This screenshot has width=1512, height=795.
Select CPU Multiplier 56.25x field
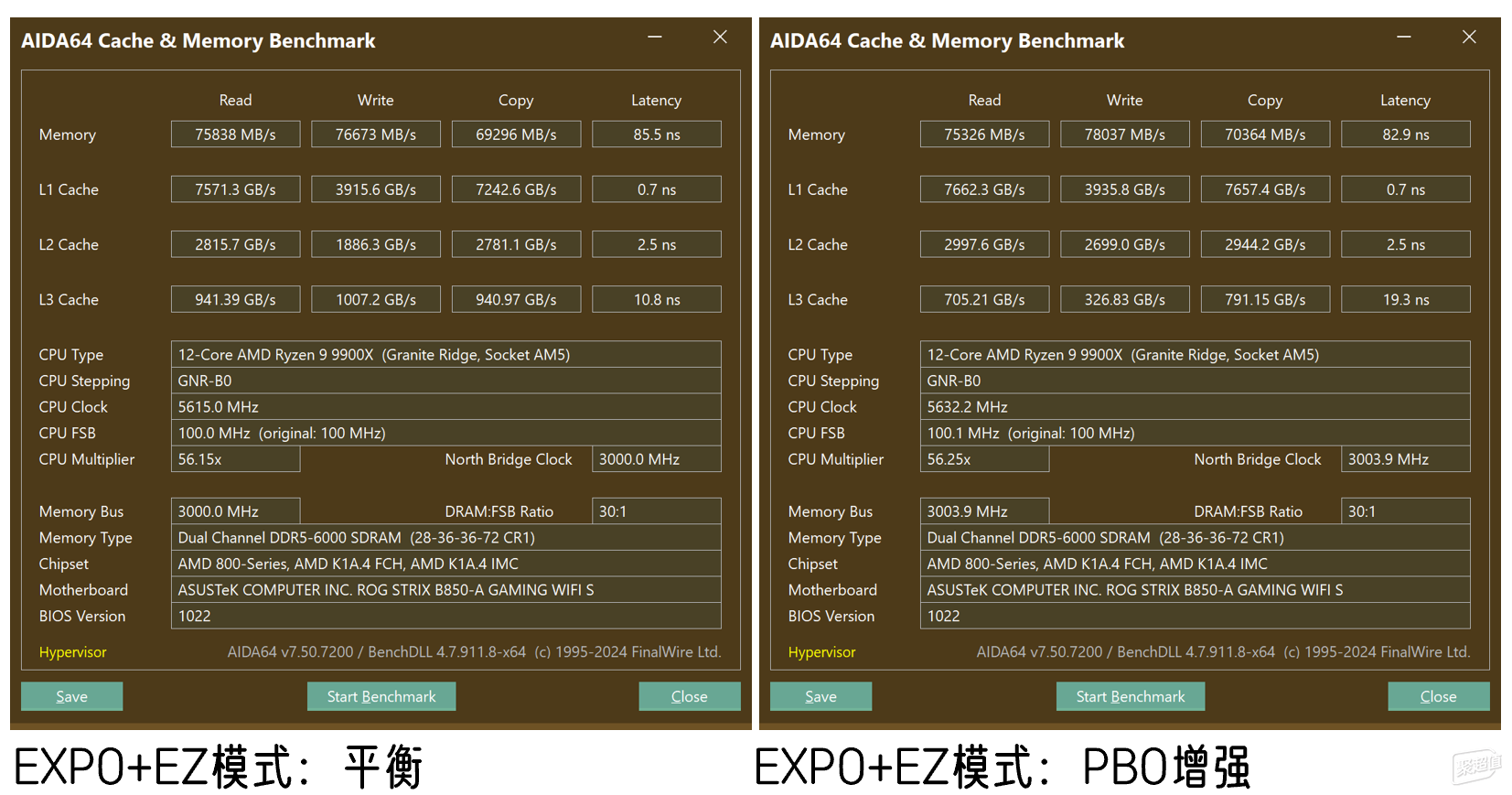(984, 459)
